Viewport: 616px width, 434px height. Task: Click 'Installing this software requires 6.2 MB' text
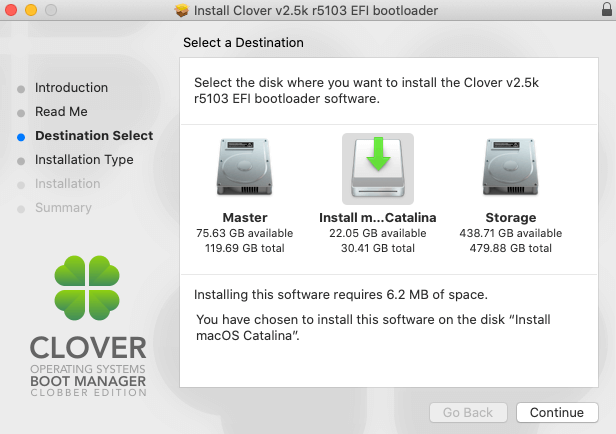pos(341,295)
